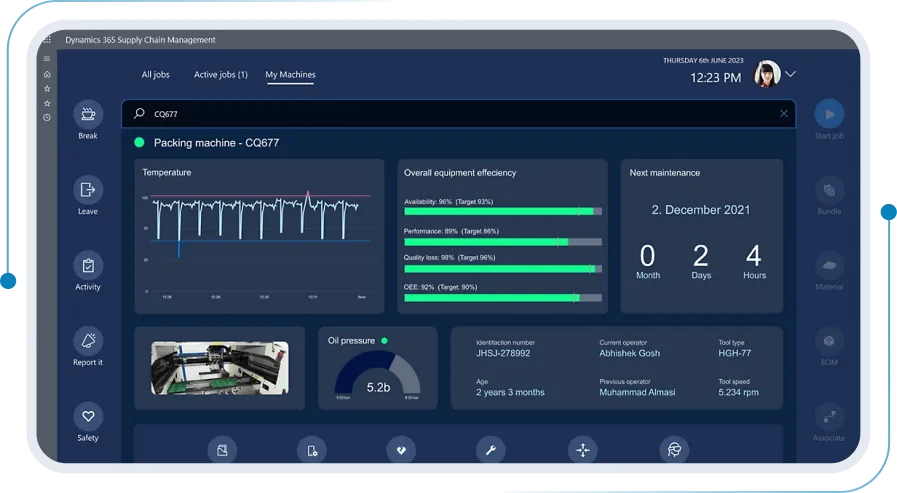Open the Activity clipboard icon

88,265
